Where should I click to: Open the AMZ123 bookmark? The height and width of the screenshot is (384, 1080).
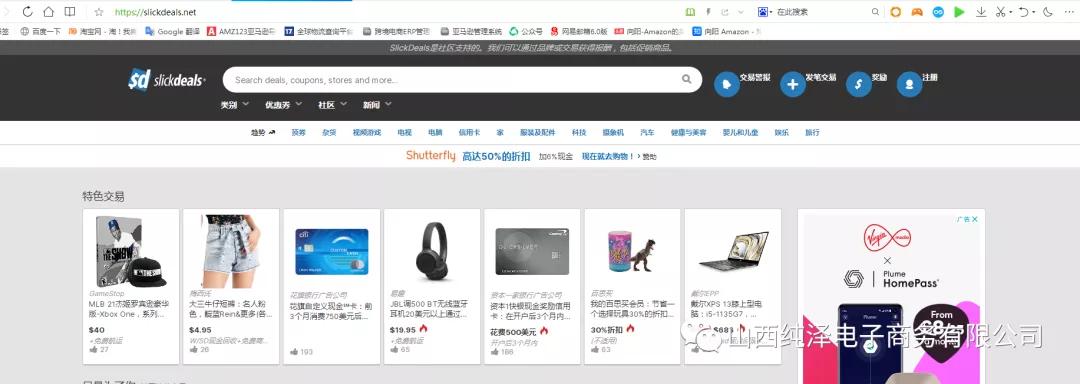click(241, 31)
